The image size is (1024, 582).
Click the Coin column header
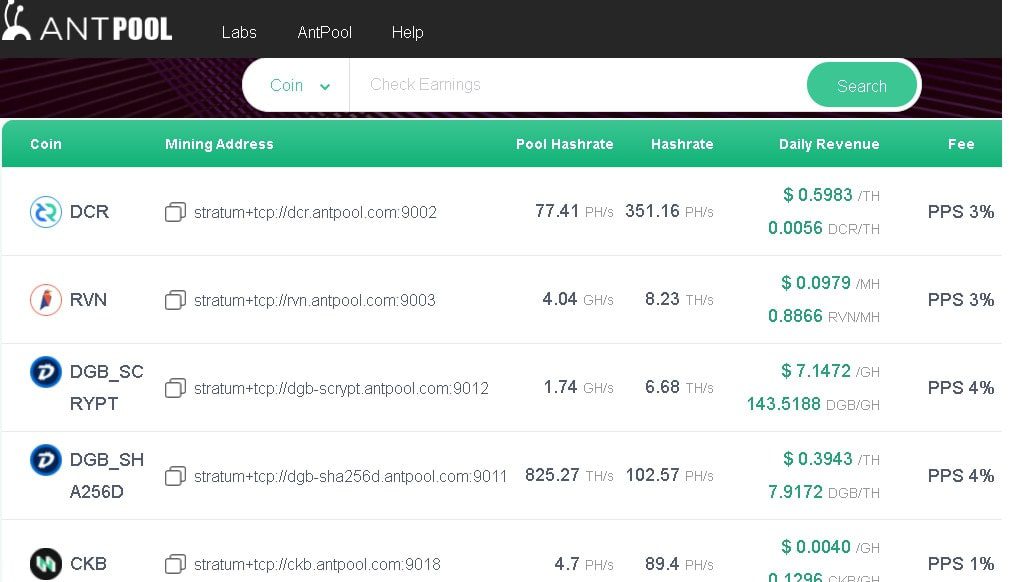46,144
